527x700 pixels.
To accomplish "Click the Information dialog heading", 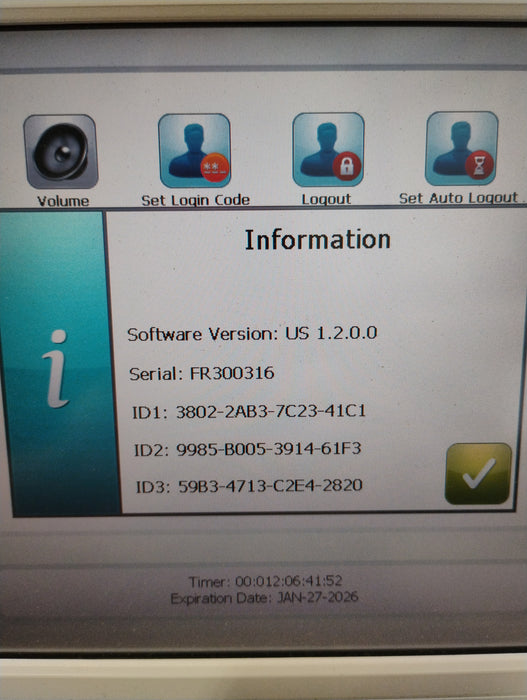I will [x=318, y=240].
